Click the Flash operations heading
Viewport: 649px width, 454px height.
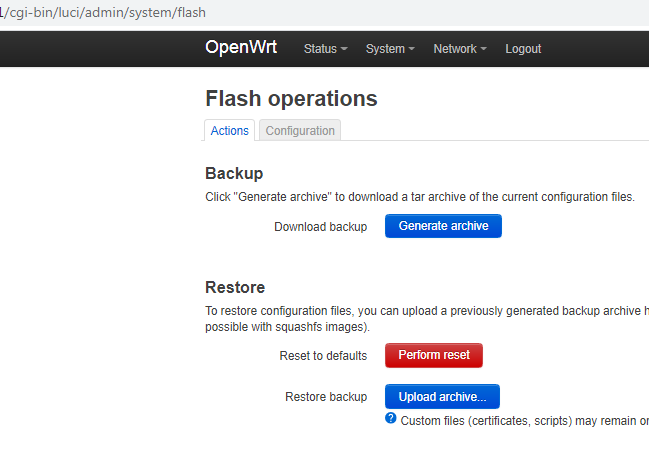pyautogui.click(x=291, y=98)
